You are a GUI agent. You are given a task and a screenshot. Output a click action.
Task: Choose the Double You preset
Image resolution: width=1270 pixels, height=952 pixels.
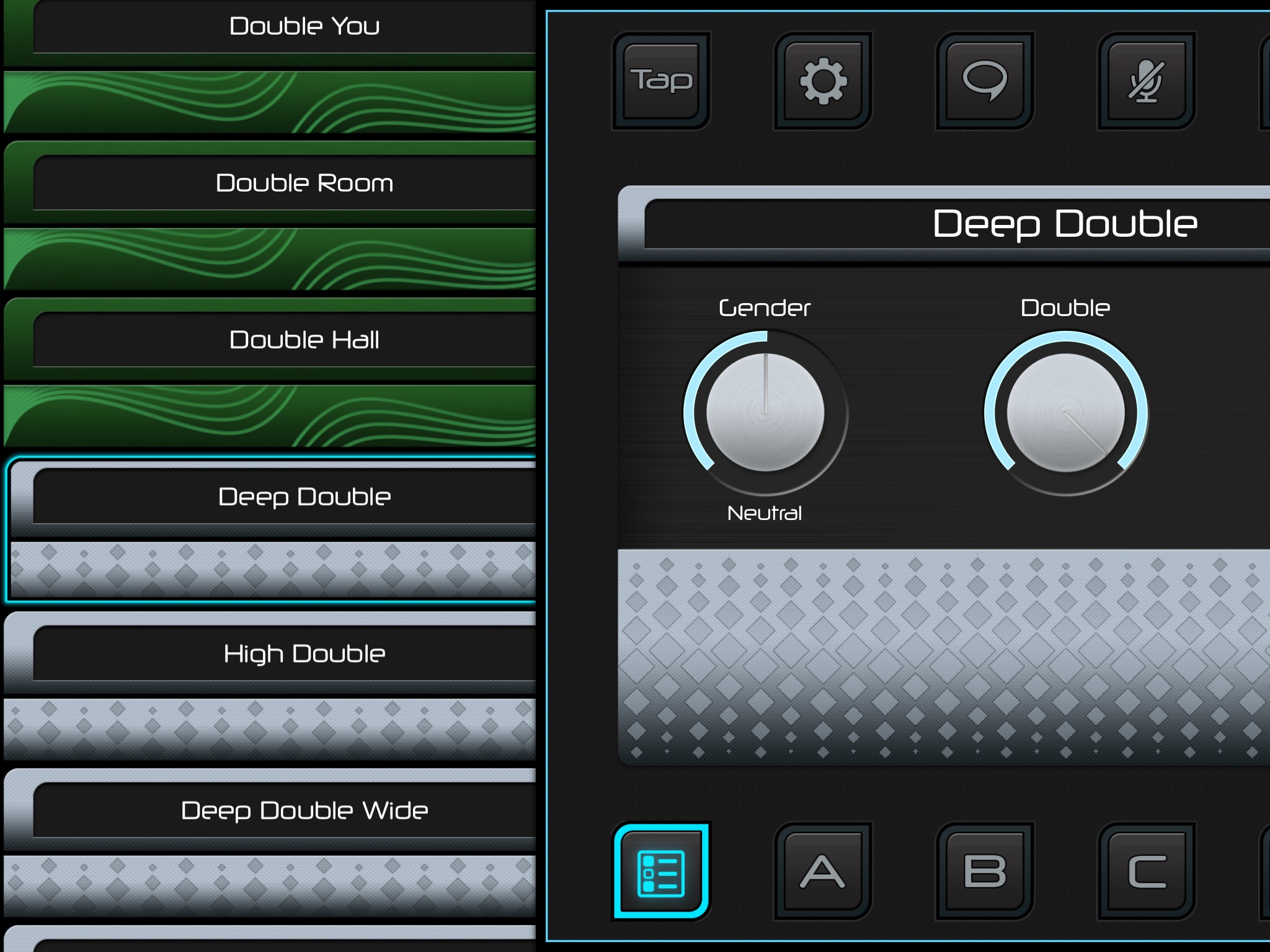(x=304, y=27)
